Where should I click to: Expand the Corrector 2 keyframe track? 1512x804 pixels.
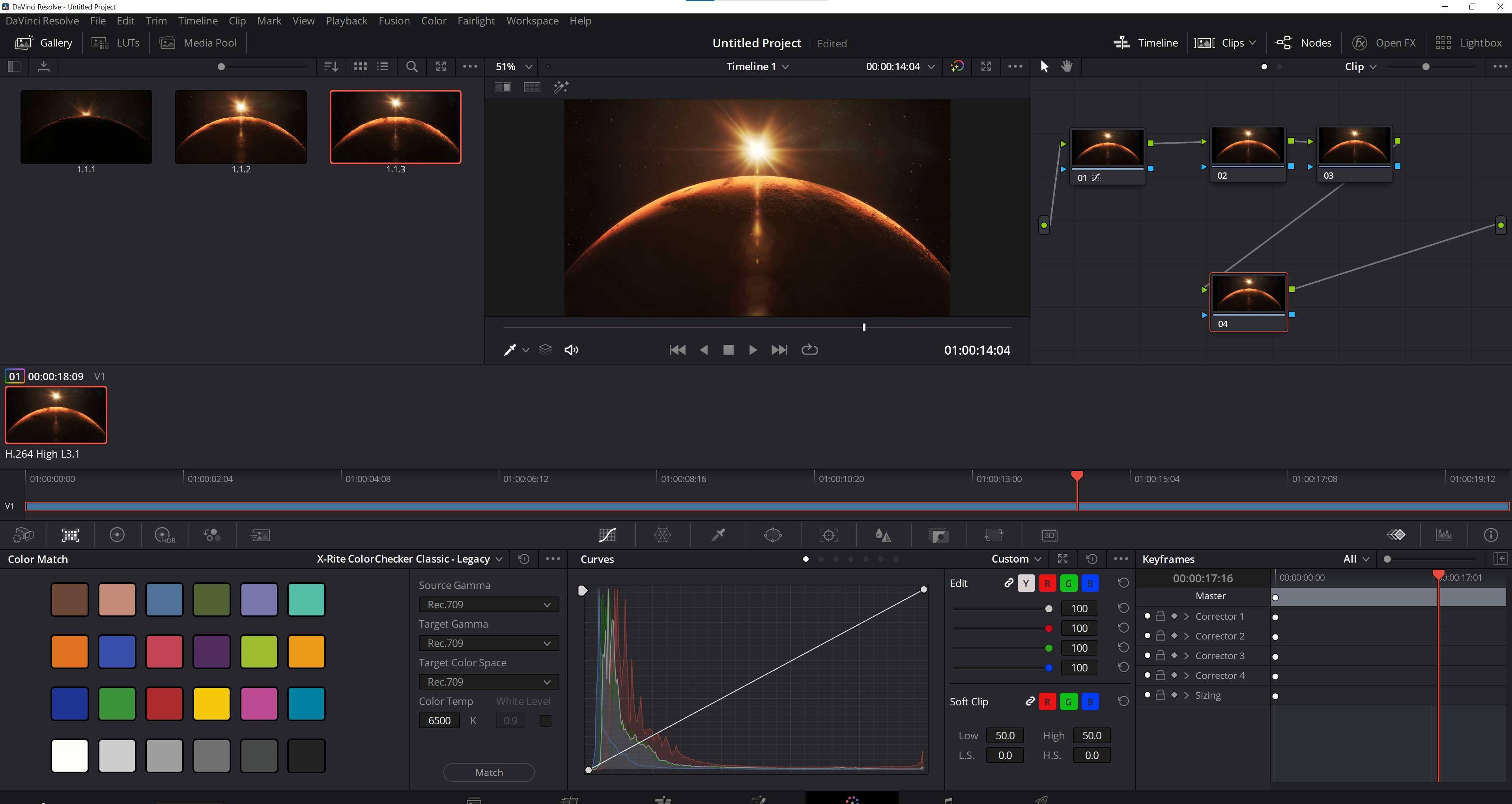click(x=1186, y=636)
